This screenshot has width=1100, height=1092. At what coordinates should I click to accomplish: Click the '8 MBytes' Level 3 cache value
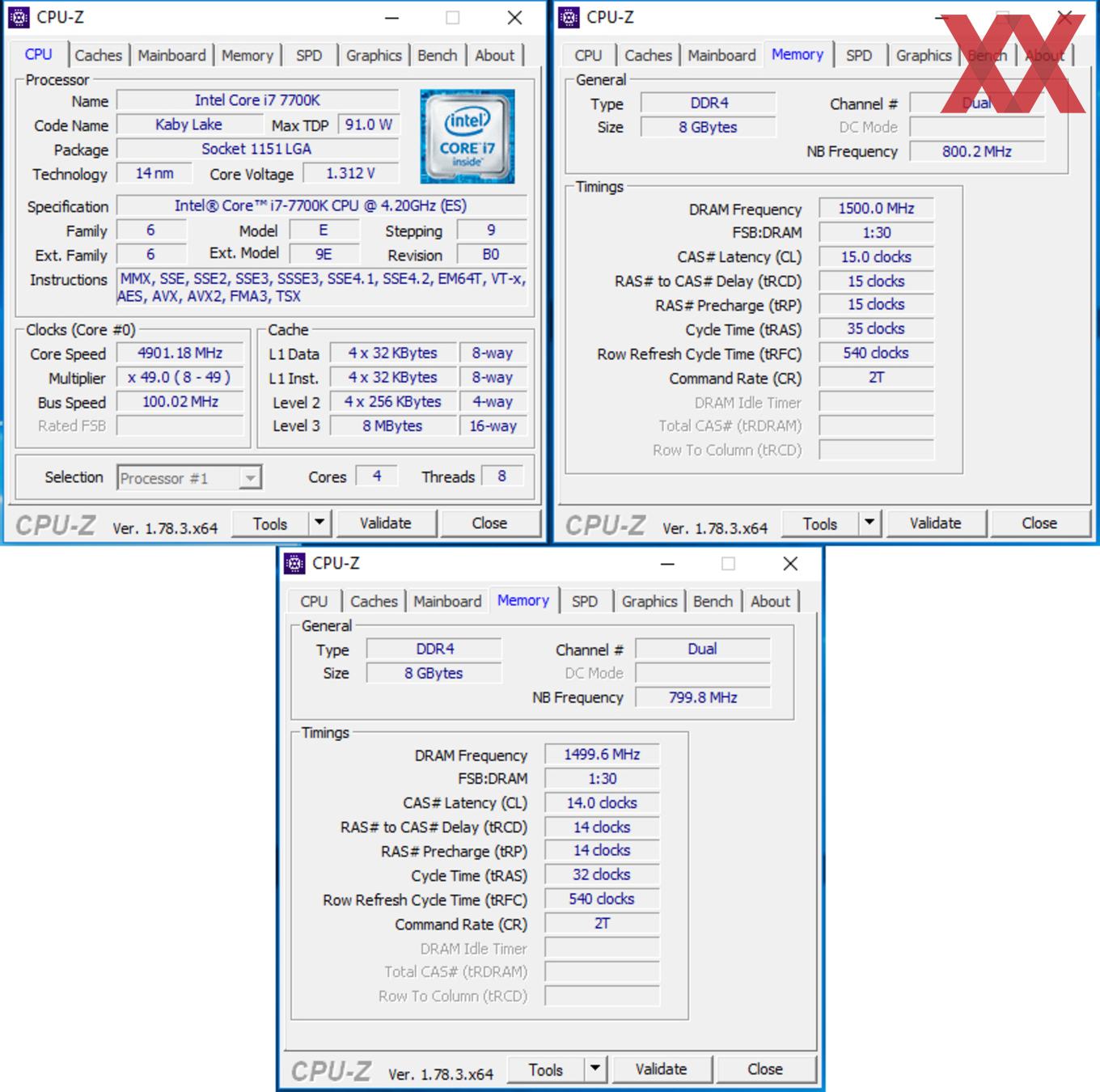[x=393, y=425]
